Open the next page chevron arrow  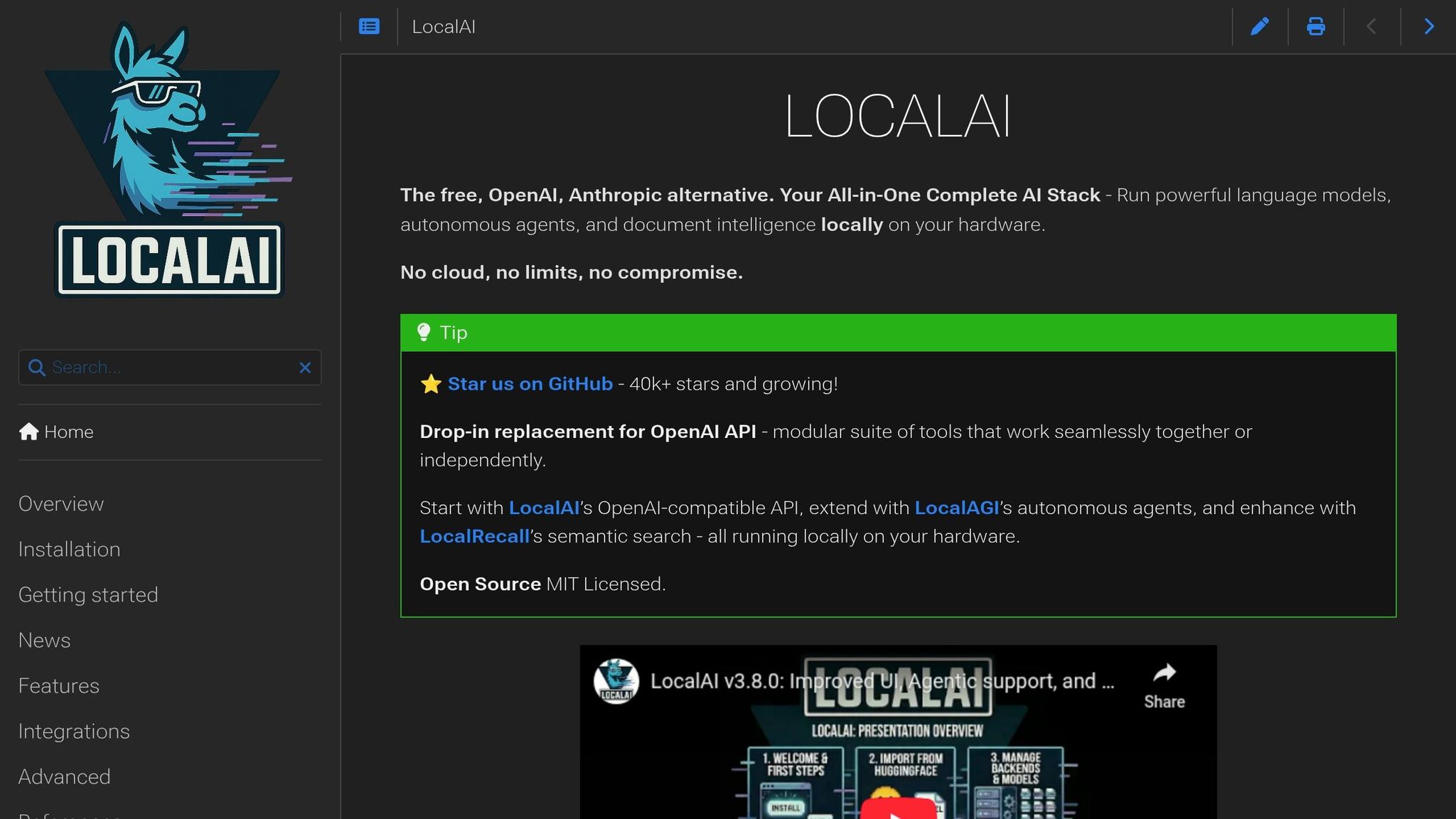click(1429, 26)
